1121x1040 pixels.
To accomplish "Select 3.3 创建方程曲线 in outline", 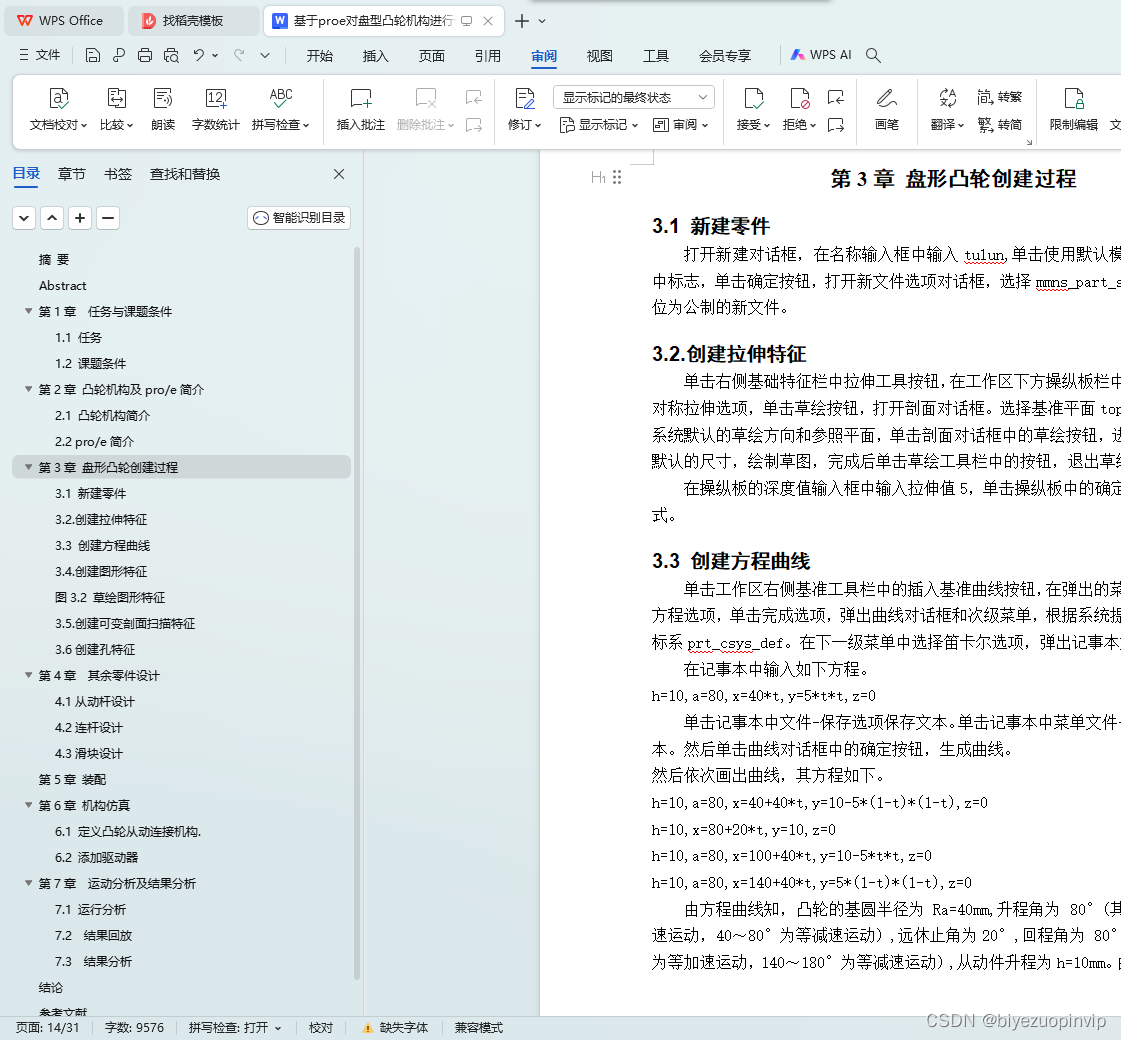I will [102, 545].
